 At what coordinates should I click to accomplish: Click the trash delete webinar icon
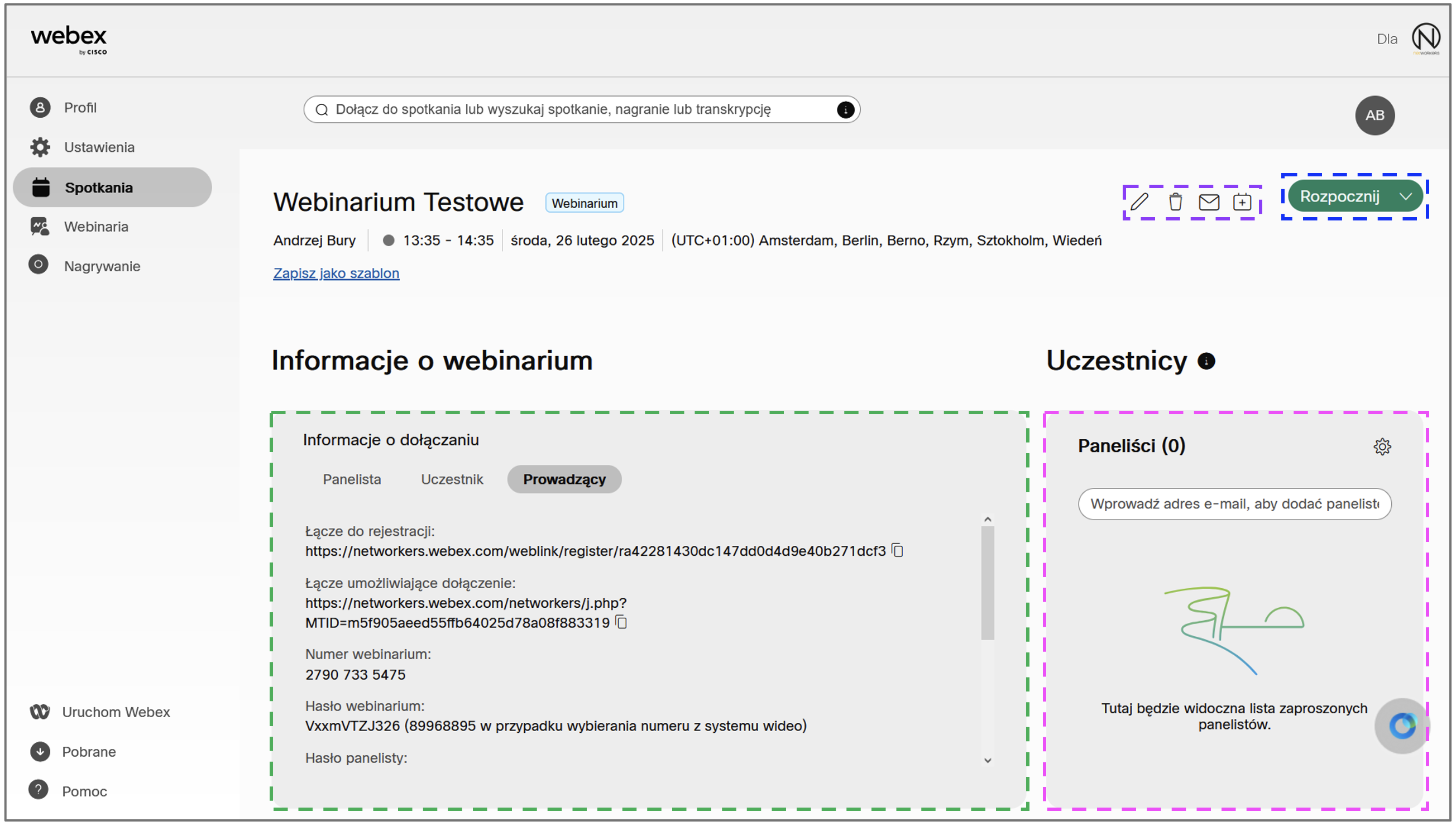tap(1175, 202)
